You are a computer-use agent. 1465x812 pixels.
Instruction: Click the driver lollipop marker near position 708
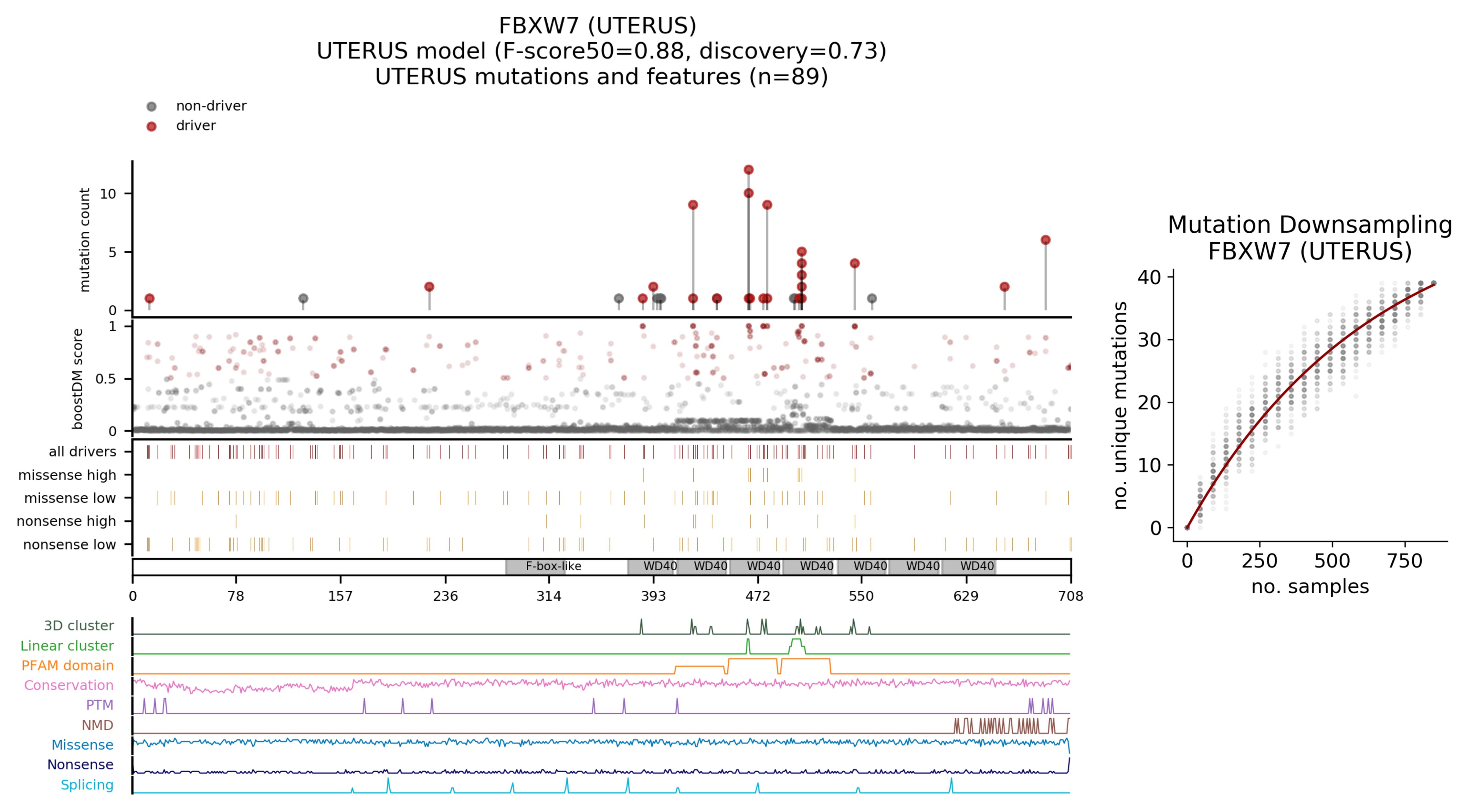(1045, 240)
